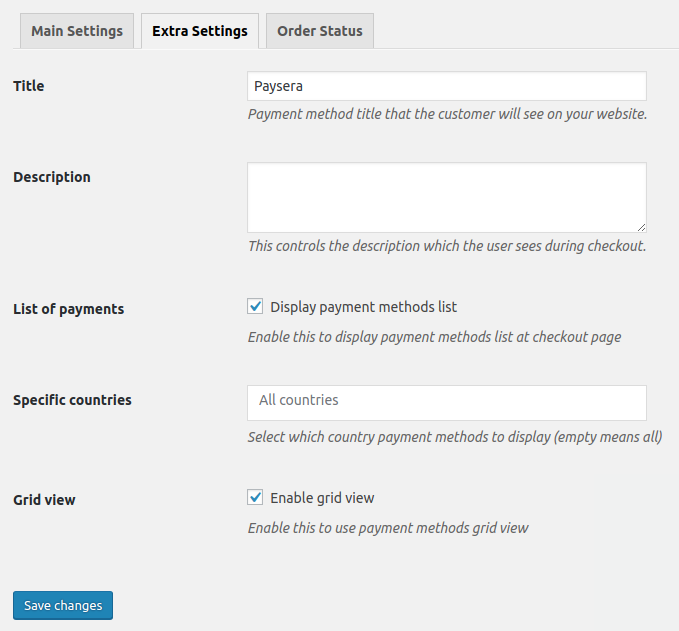Select the Extra Settings tab
Image resolution: width=679 pixels, height=631 pixels.
(200, 31)
